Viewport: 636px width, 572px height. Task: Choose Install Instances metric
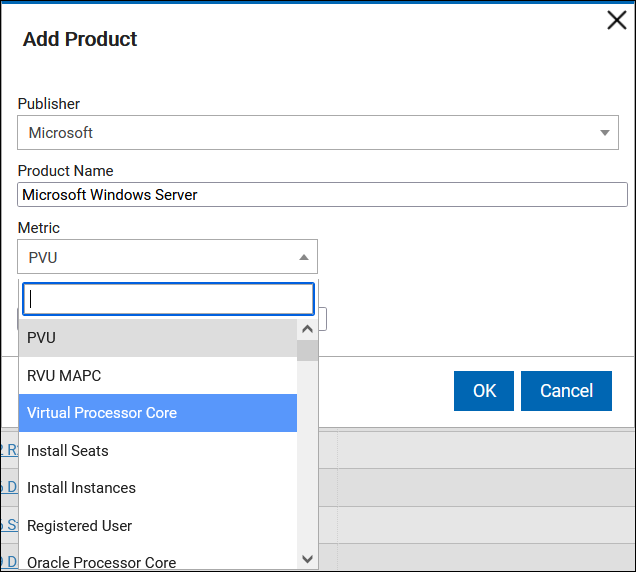point(158,488)
